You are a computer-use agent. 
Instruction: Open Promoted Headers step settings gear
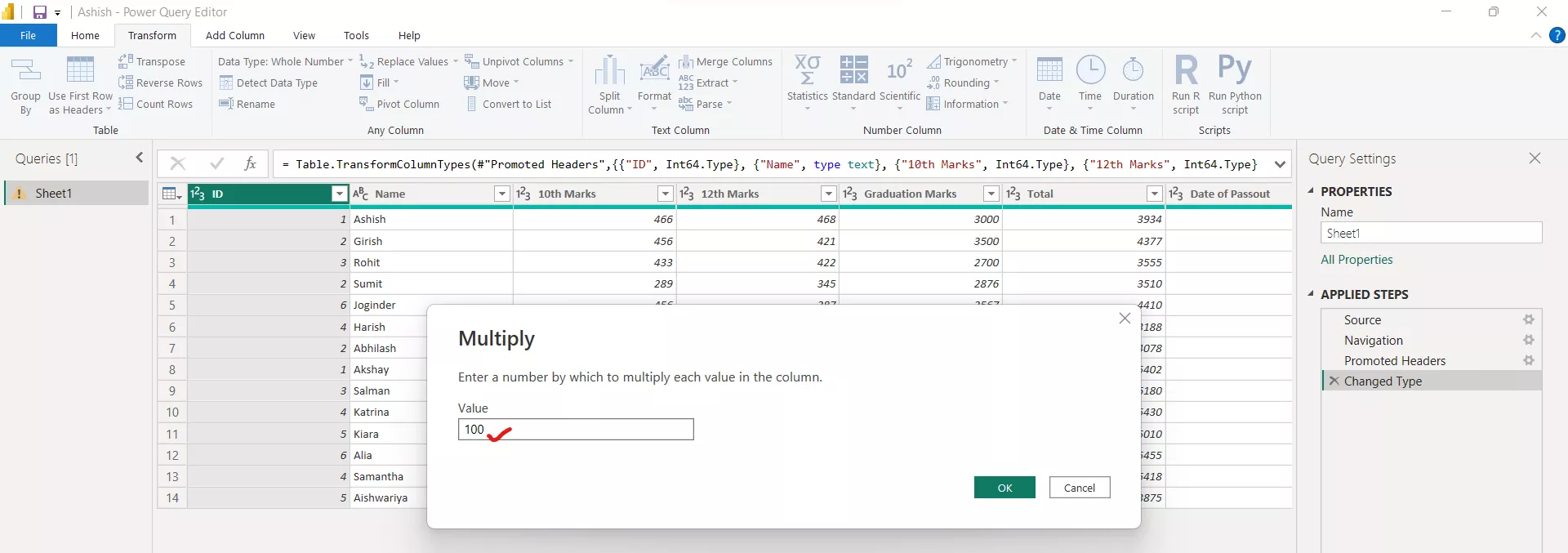coord(1528,360)
